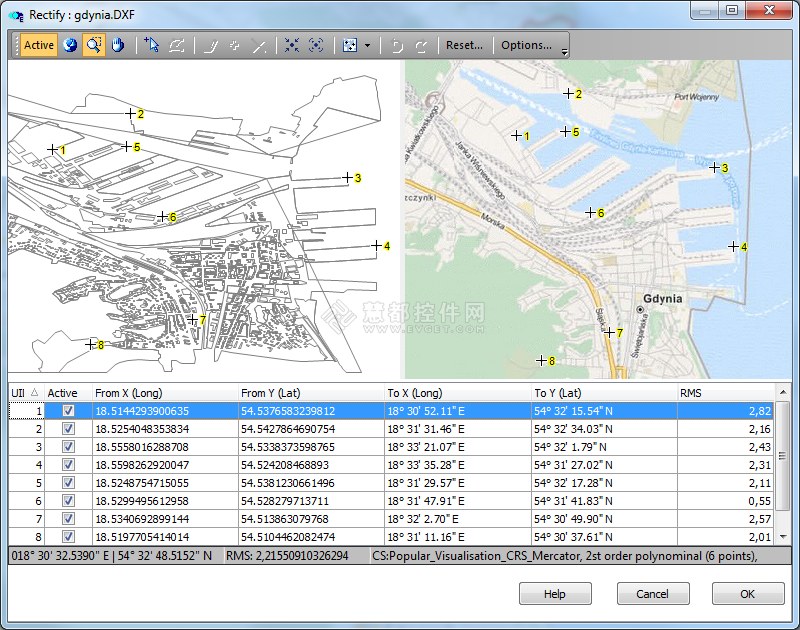Select To Y cell 54° 32' 17.28" N

[604, 483]
